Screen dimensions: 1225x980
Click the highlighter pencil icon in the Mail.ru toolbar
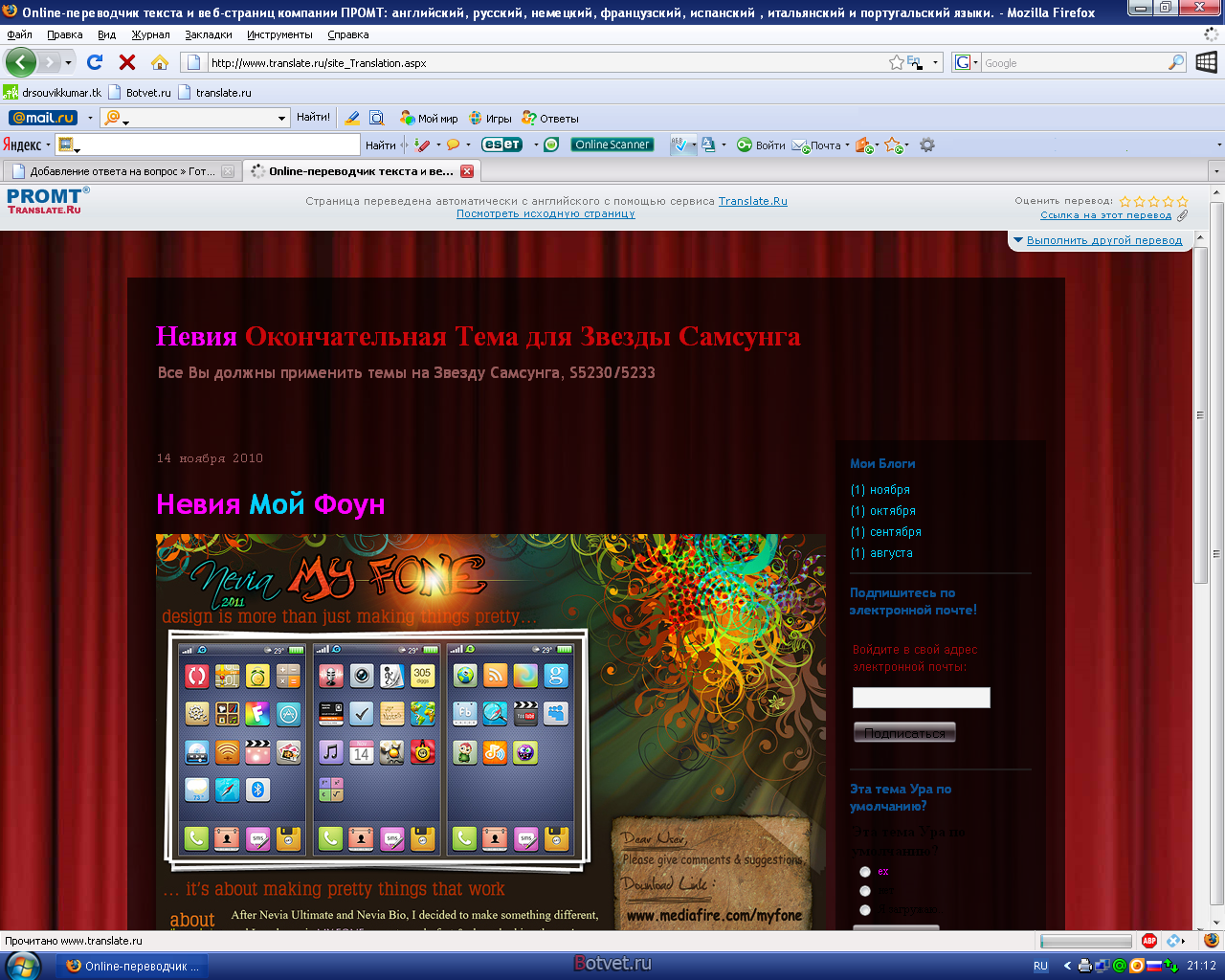(352, 118)
